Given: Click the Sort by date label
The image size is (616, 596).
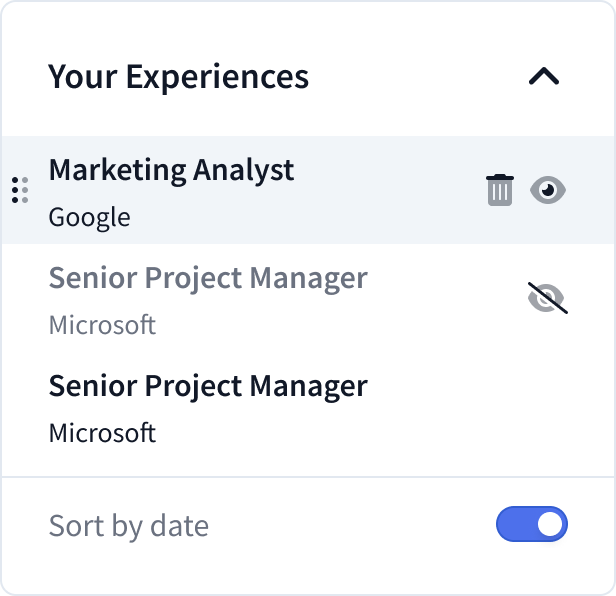Looking at the screenshot, I should click(x=128, y=526).
